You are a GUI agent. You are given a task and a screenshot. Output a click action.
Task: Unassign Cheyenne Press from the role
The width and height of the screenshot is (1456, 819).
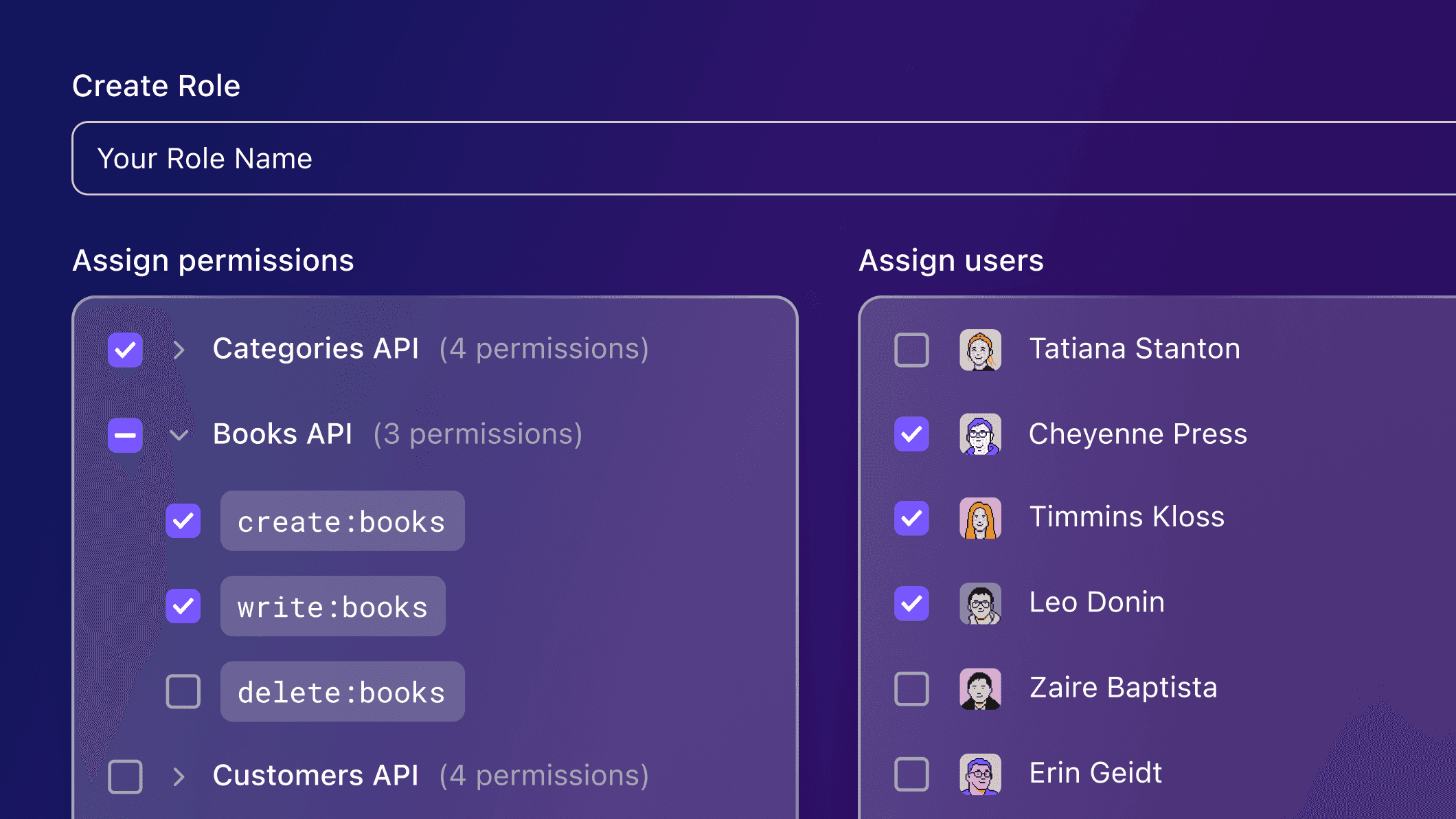coord(911,434)
